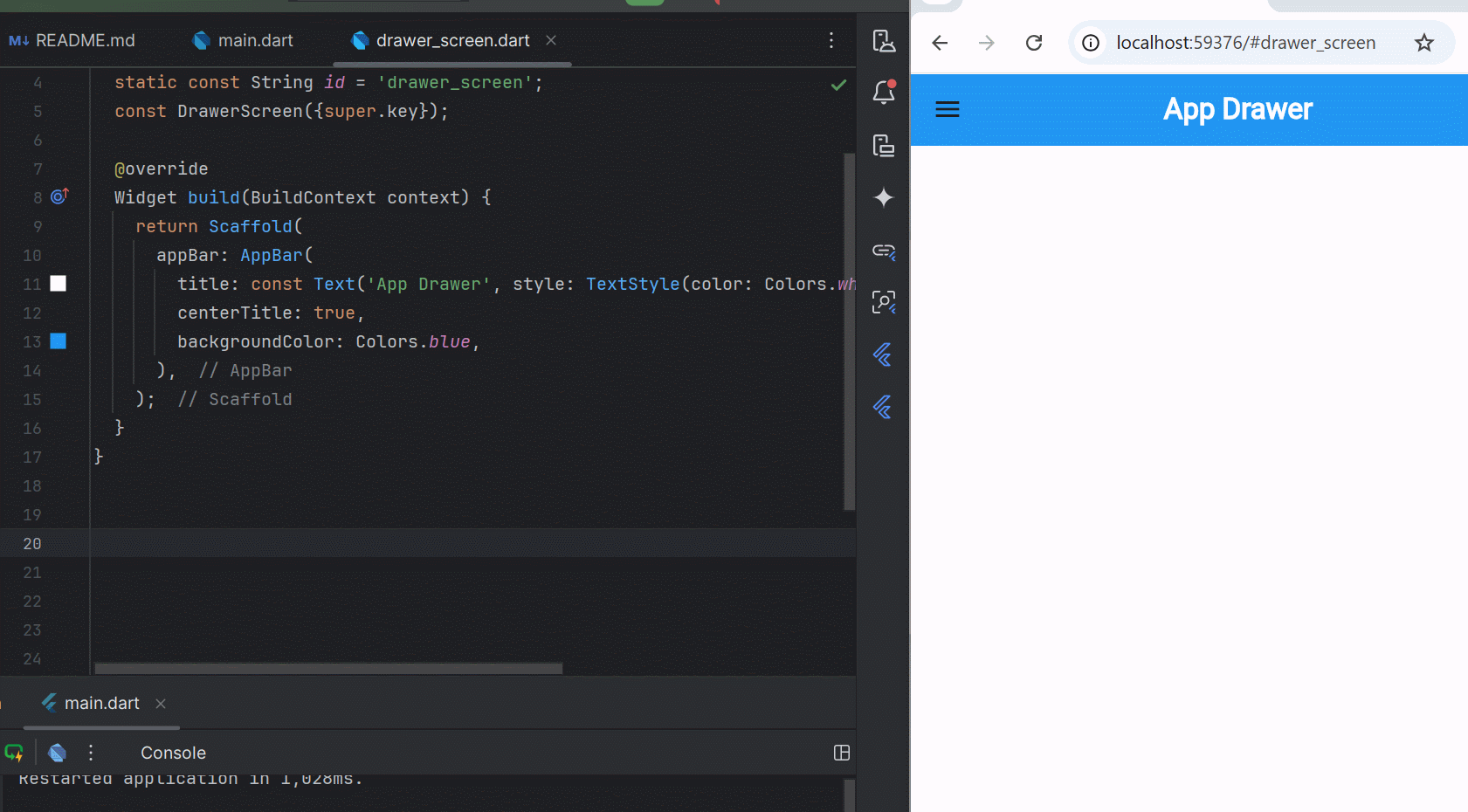Open the App Drawer hamburger menu
The width and height of the screenshot is (1468, 812).
948,109
